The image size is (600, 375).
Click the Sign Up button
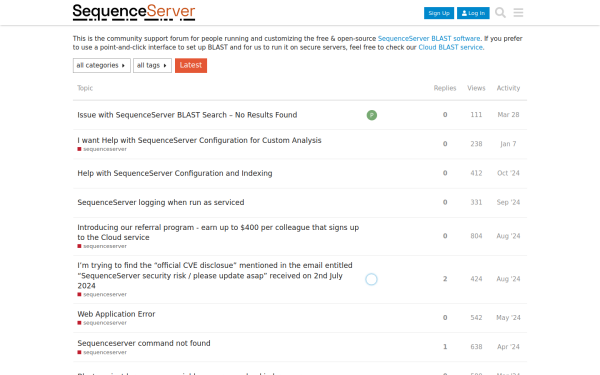439,13
